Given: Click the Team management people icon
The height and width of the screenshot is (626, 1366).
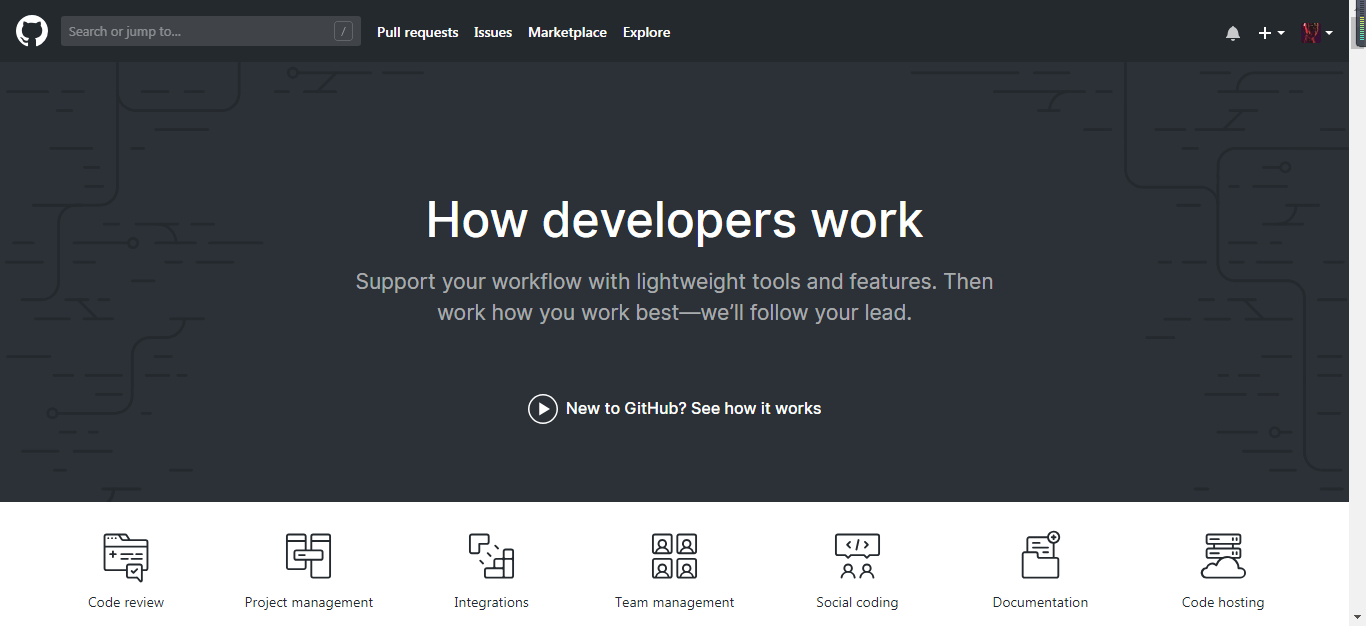Looking at the screenshot, I should [674, 555].
